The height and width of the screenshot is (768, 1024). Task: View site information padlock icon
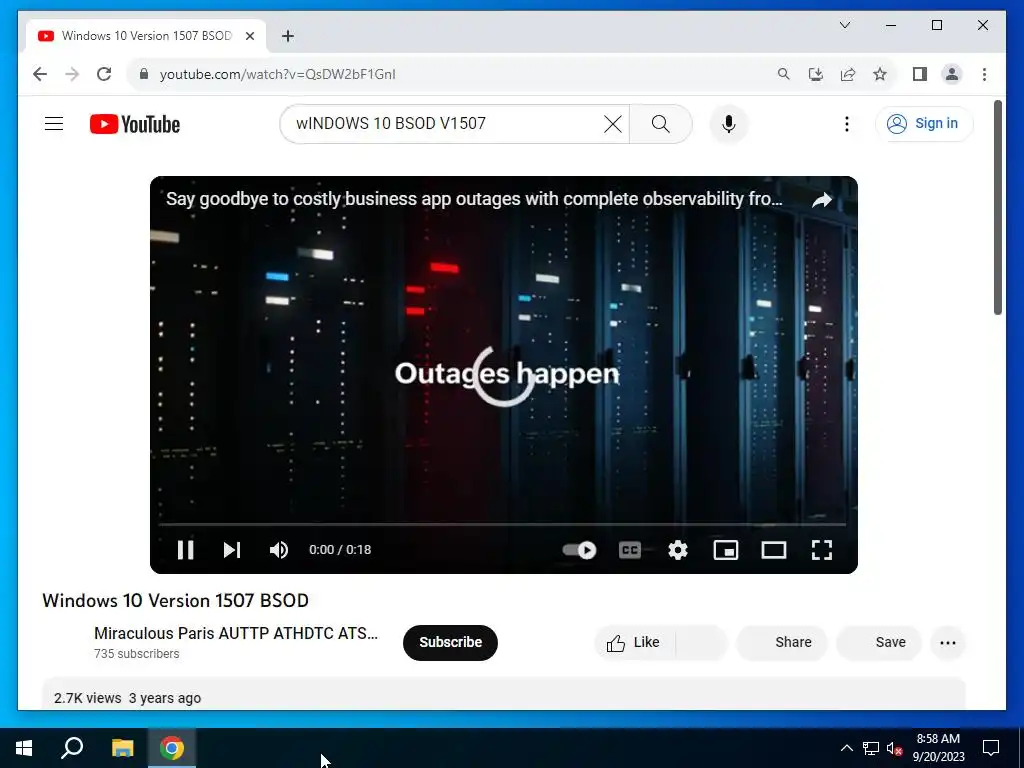coord(144,74)
